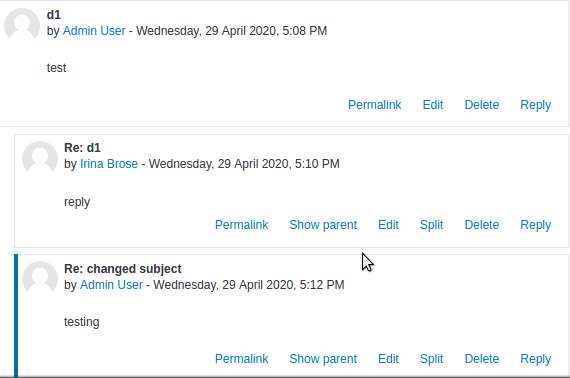Open Admin User profile on changed subject post
Image resolution: width=570 pixels, height=378 pixels.
(111, 285)
